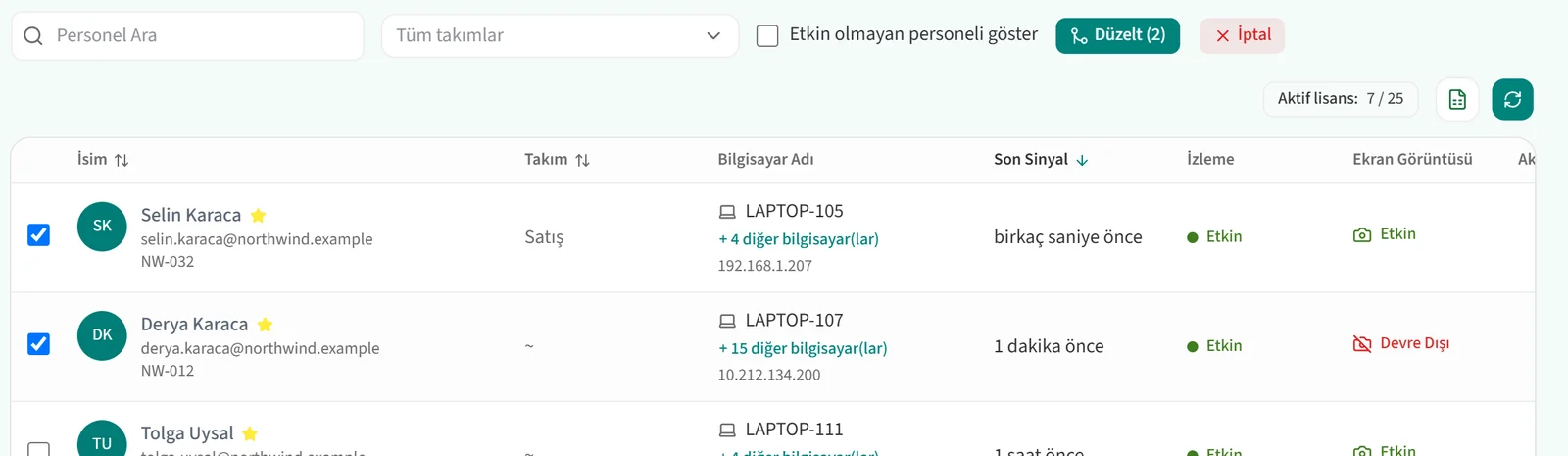The height and width of the screenshot is (456, 1568).
Task: Click the laptop icon beside LAPTOP-107
Action: pos(727,321)
